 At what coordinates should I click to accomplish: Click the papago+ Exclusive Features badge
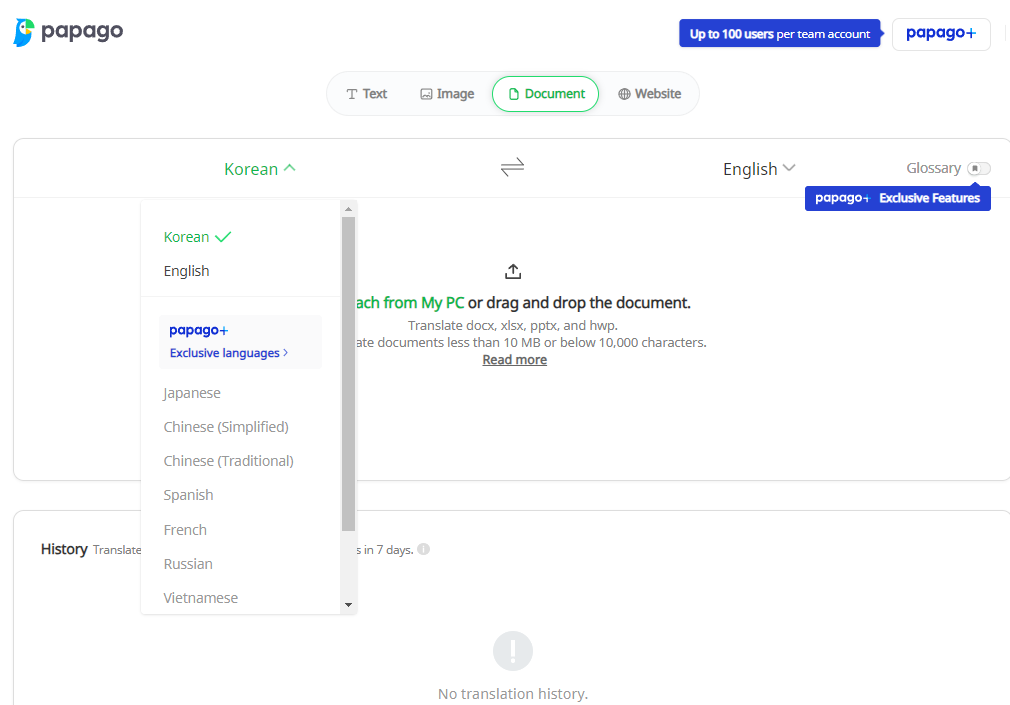[x=897, y=198]
